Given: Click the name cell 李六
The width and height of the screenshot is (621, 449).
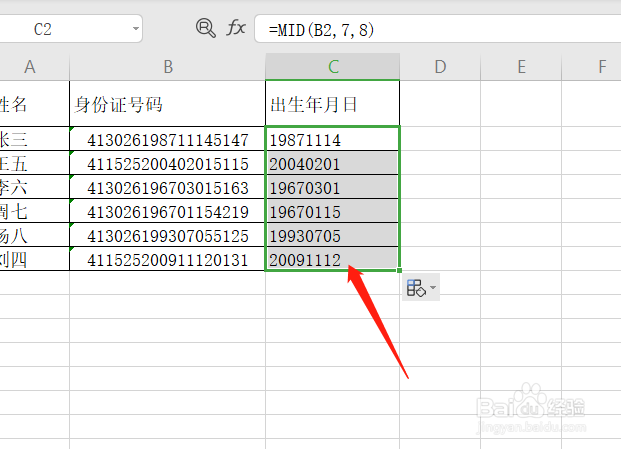Looking at the screenshot, I should click(x=34, y=187).
